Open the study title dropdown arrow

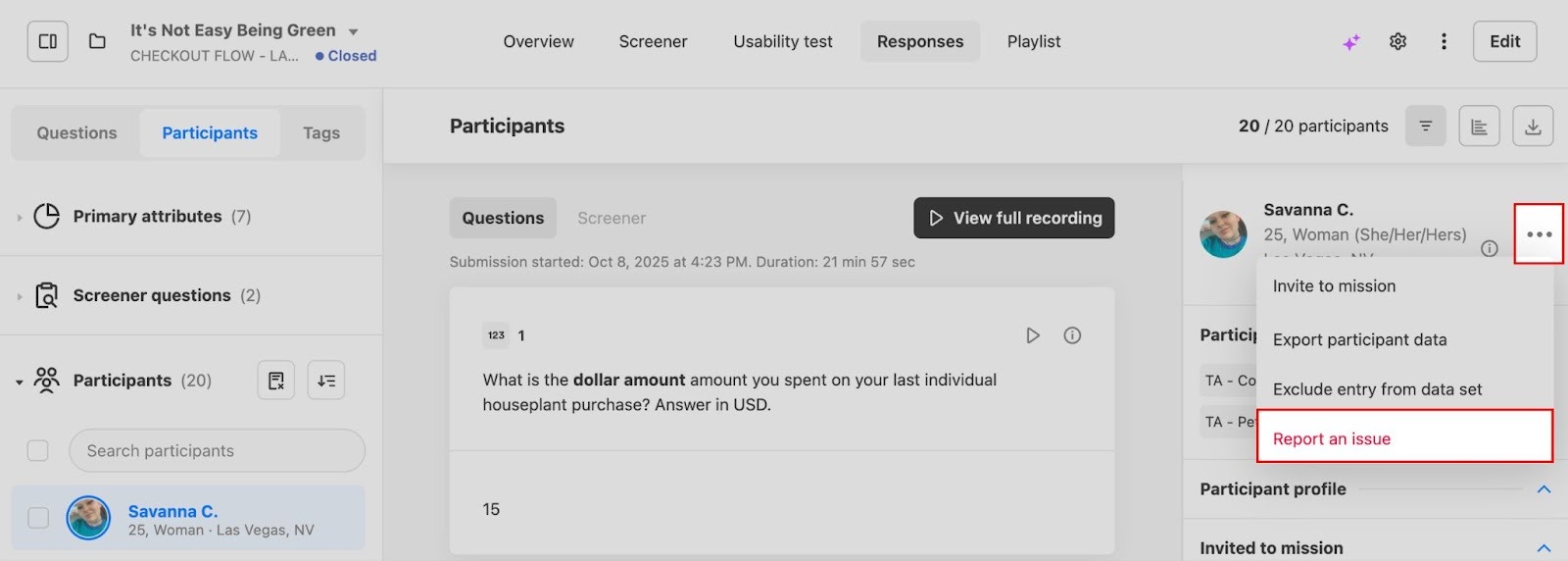tap(354, 32)
